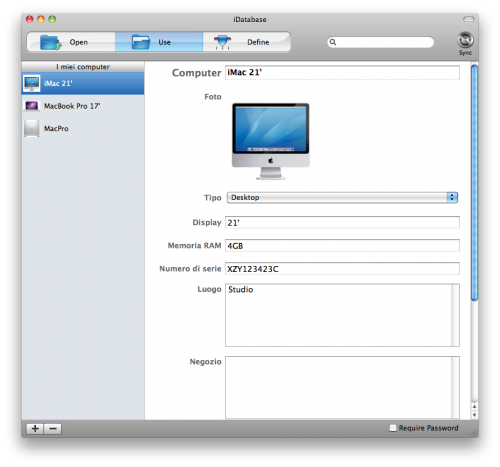Click the Define funnel icon
The image size is (500, 467).
point(222,42)
